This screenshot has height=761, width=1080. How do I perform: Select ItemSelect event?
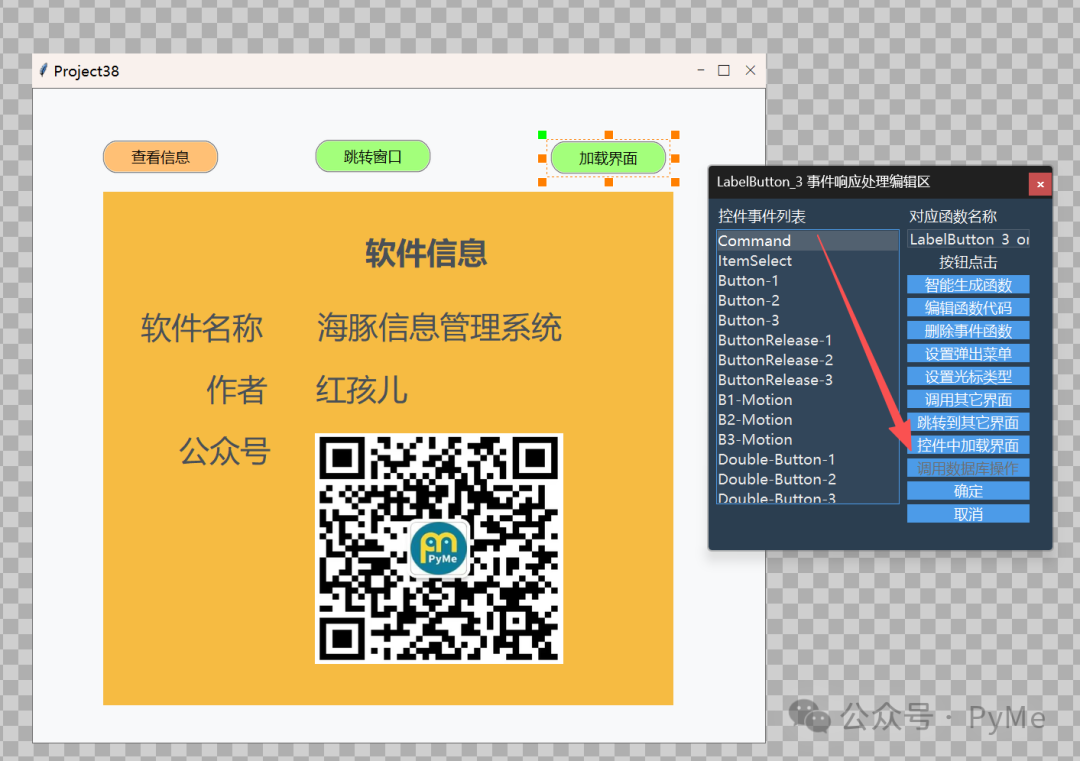point(807,260)
